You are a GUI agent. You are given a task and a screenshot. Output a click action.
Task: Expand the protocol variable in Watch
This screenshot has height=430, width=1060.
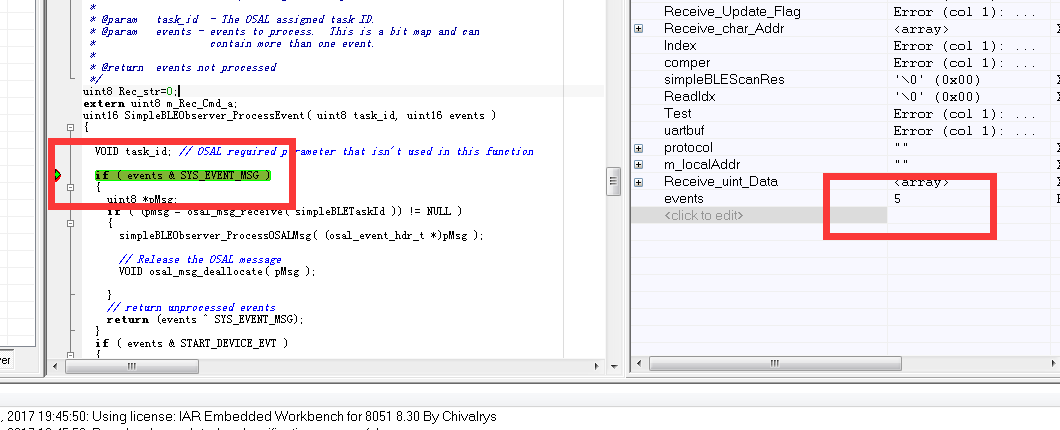639,147
